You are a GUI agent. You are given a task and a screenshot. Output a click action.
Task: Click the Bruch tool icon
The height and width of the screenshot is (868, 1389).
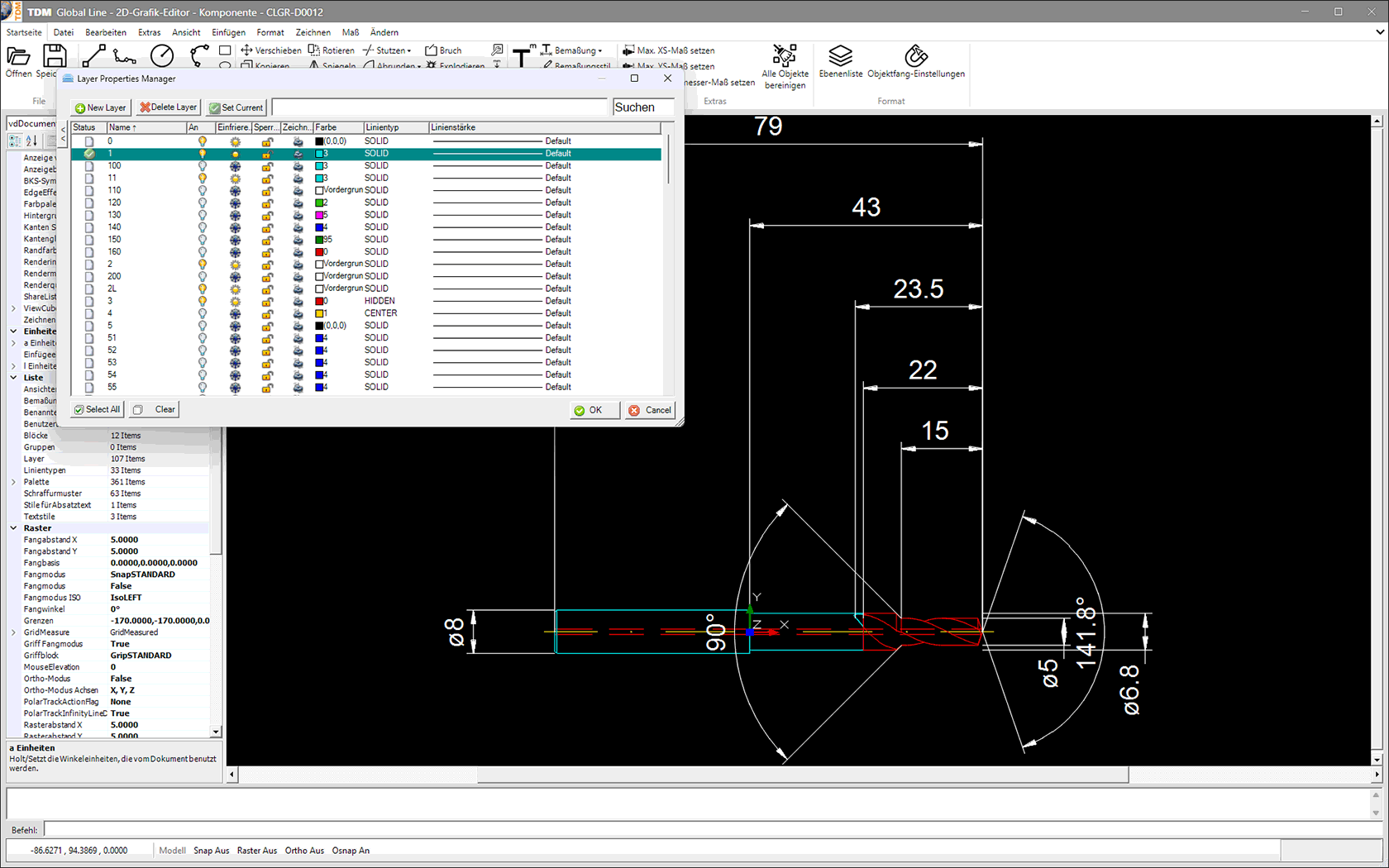(x=430, y=50)
